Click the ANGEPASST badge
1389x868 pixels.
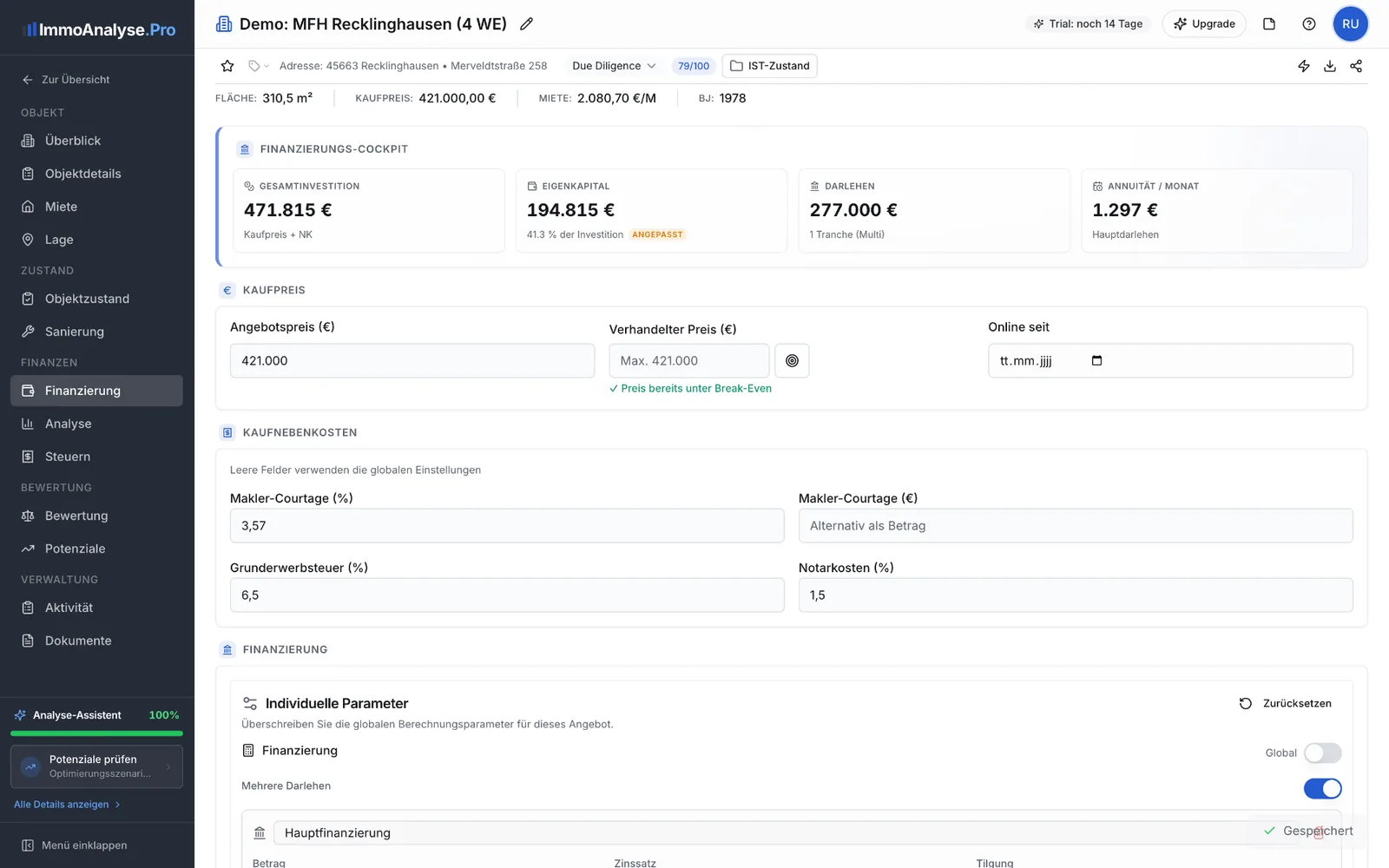point(657,234)
